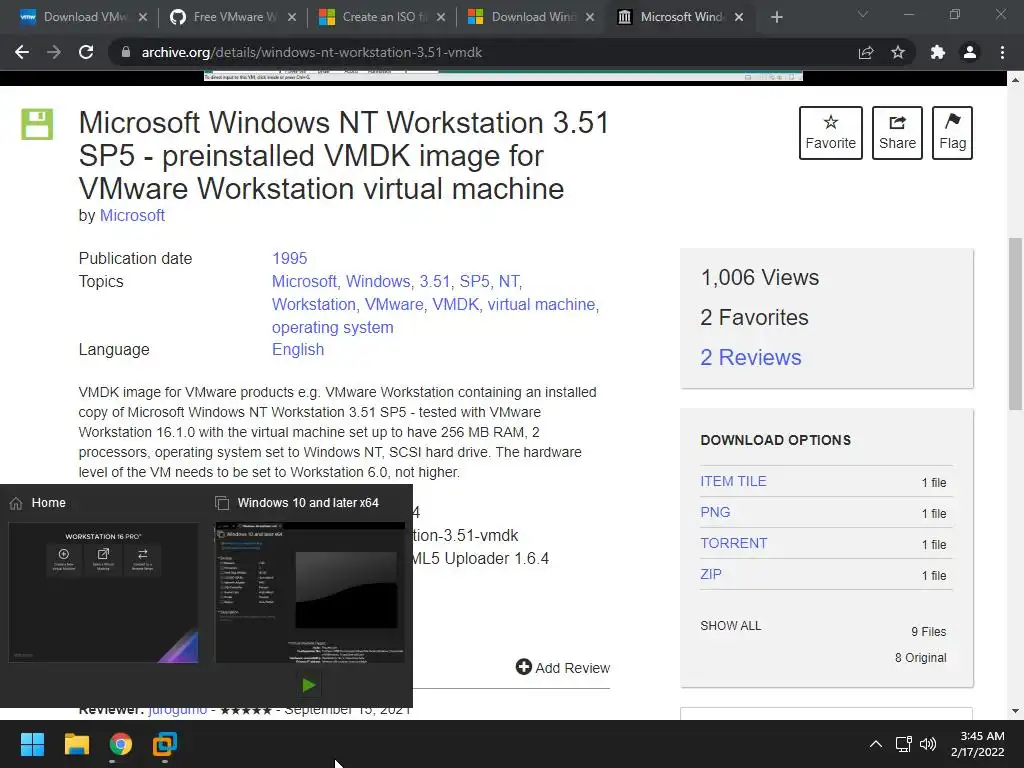Click the green play button in VM preview
1024x768 pixels.
(309, 684)
